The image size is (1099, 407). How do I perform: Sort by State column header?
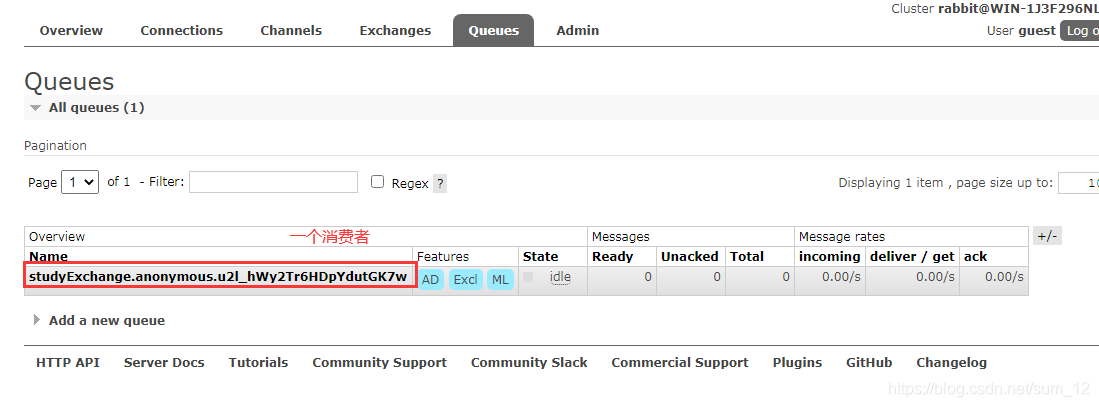coord(540,256)
